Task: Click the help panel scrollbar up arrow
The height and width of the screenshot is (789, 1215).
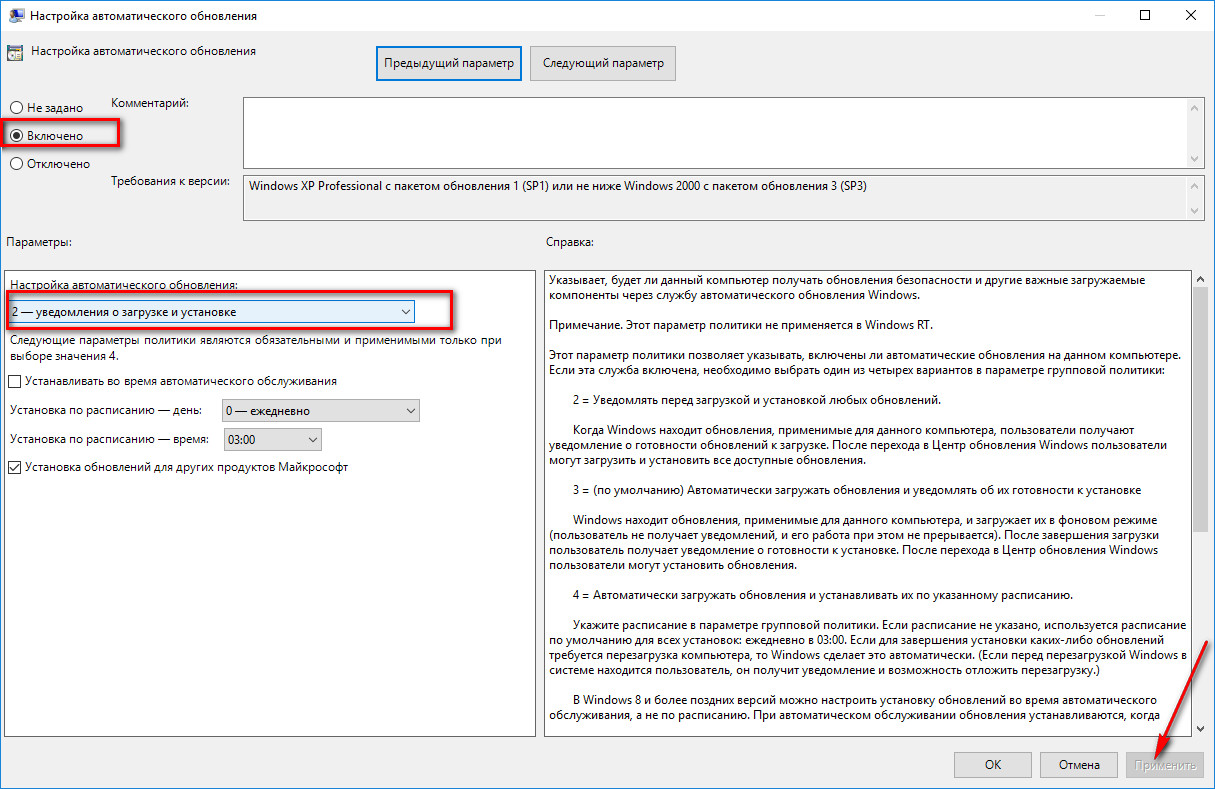Action: (1200, 280)
